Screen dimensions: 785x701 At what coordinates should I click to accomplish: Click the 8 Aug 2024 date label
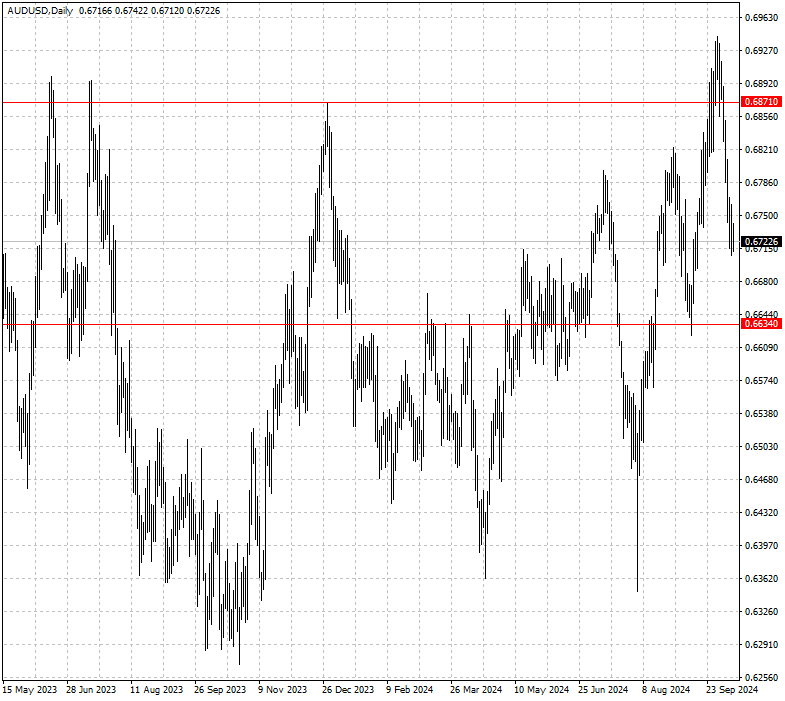[x=666, y=689]
